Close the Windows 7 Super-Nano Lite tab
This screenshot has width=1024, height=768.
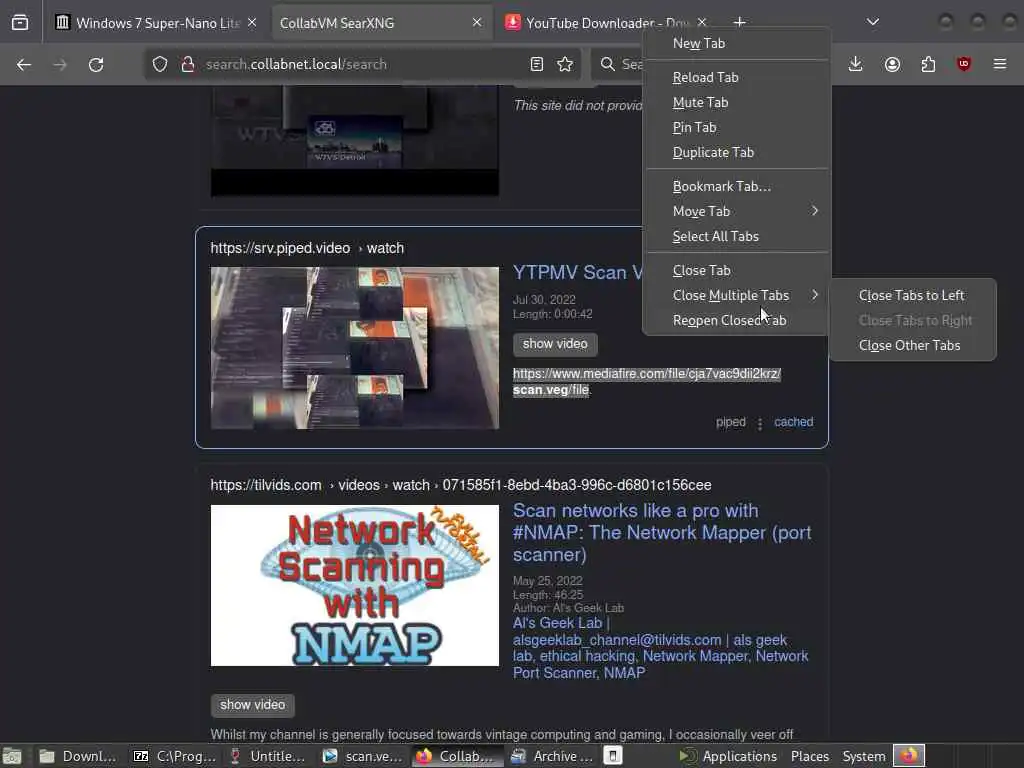coord(252,23)
